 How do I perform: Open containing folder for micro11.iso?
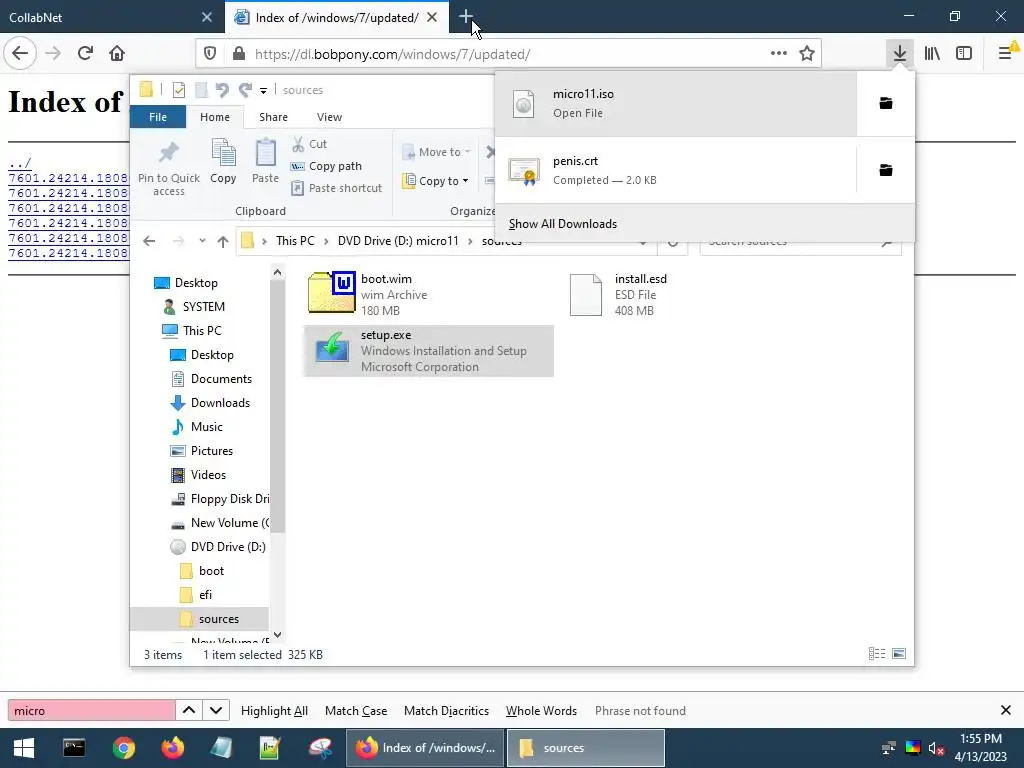tap(886, 103)
